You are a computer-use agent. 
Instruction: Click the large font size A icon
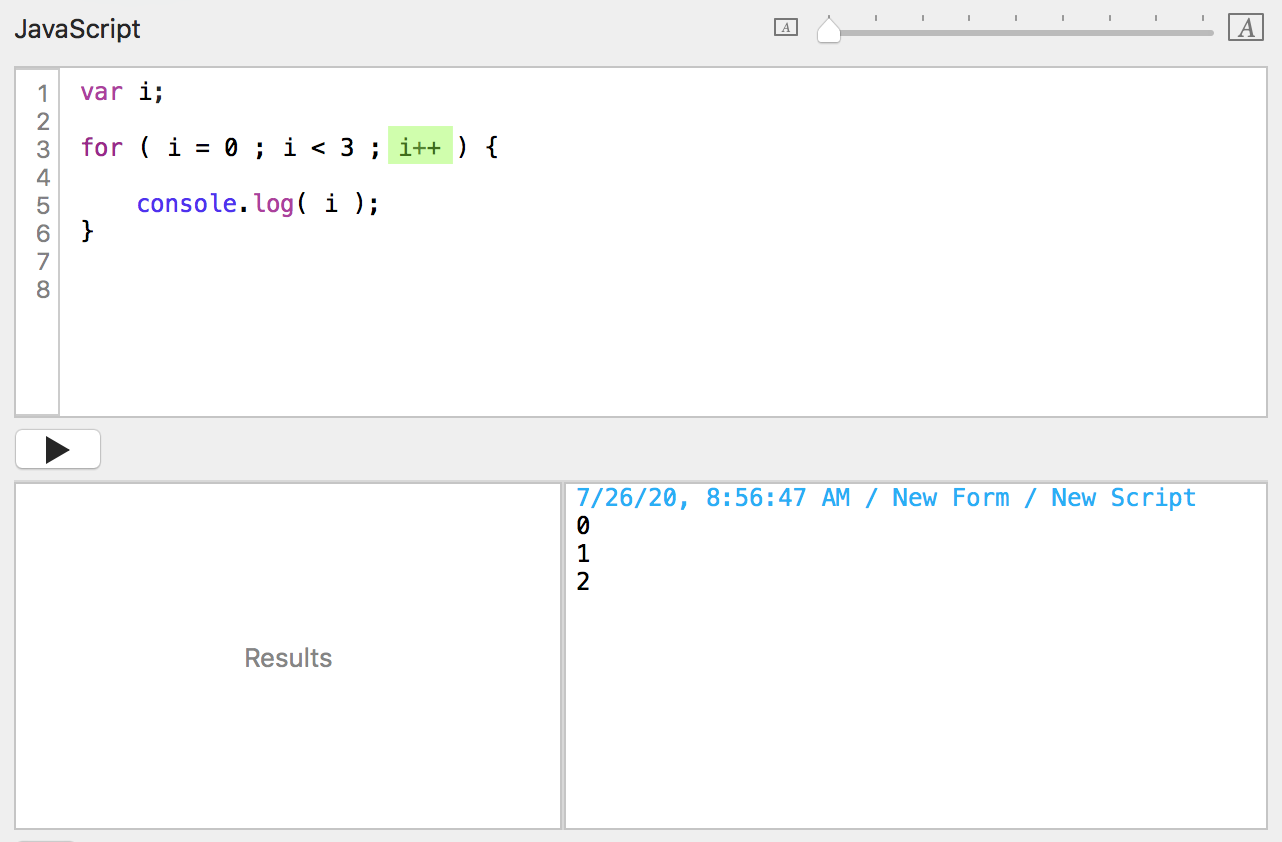click(x=1246, y=28)
